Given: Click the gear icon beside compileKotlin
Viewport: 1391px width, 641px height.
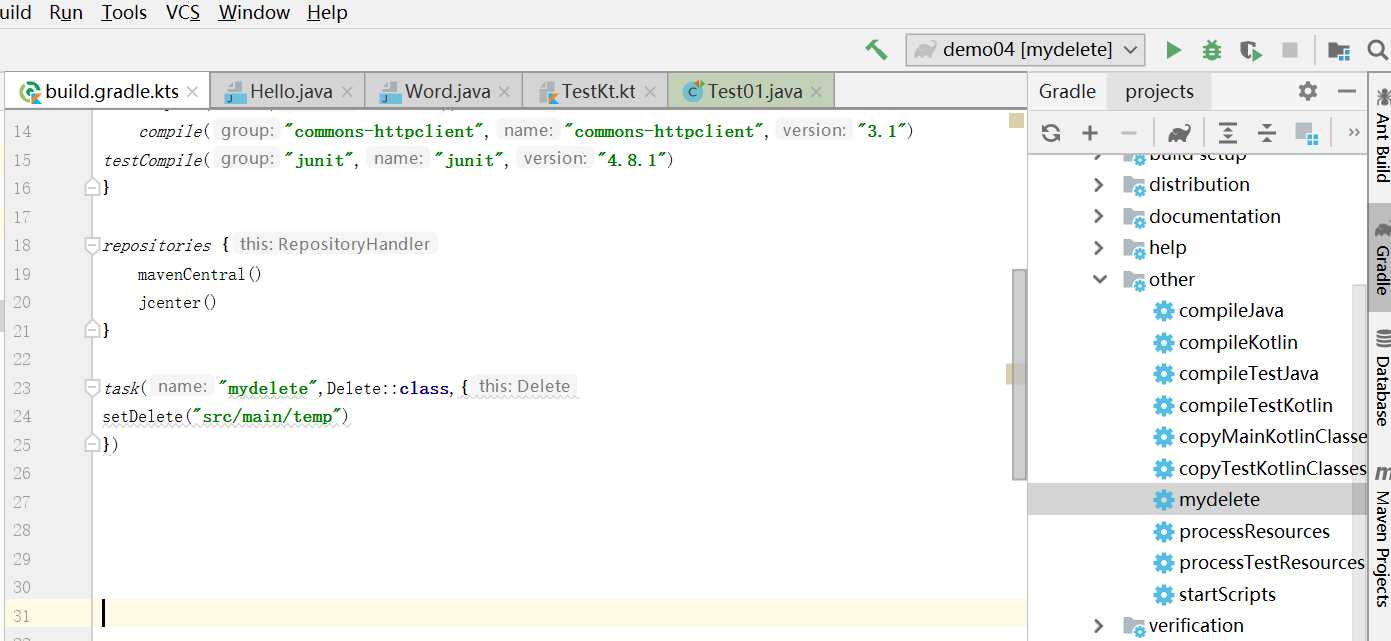Looking at the screenshot, I should [1163, 342].
